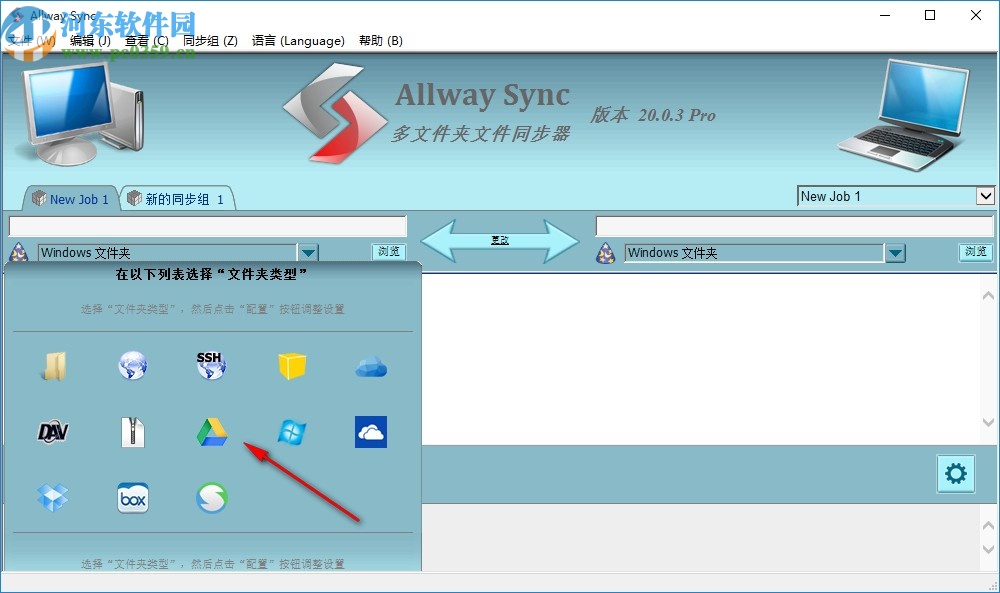Click the 更改 sync direction arrows
1000x593 pixels.
pyautogui.click(x=500, y=240)
